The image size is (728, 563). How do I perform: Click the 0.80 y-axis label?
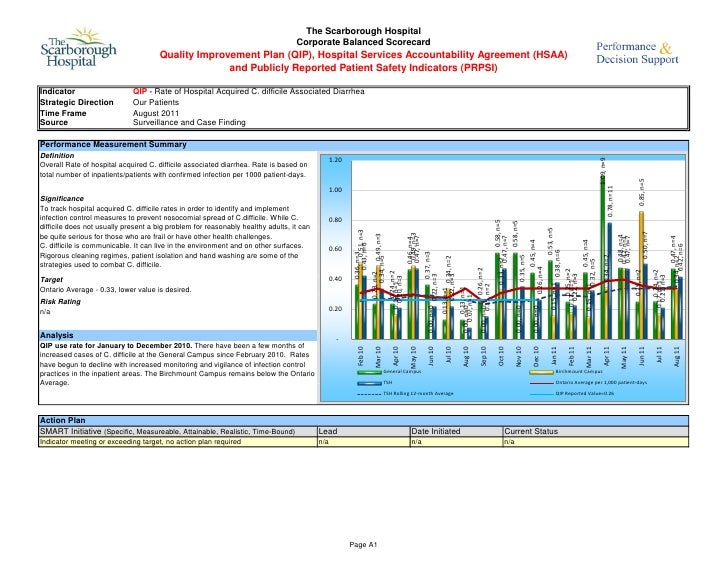[335, 220]
